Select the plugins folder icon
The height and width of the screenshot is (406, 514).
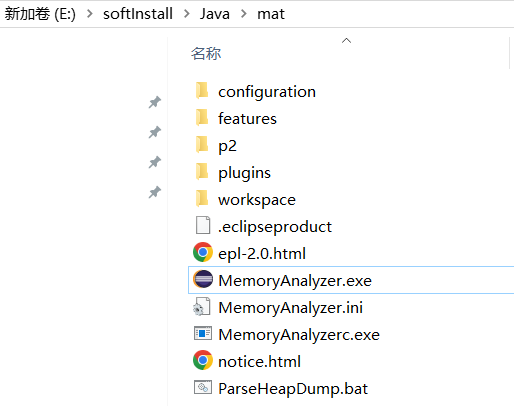pyautogui.click(x=202, y=172)
